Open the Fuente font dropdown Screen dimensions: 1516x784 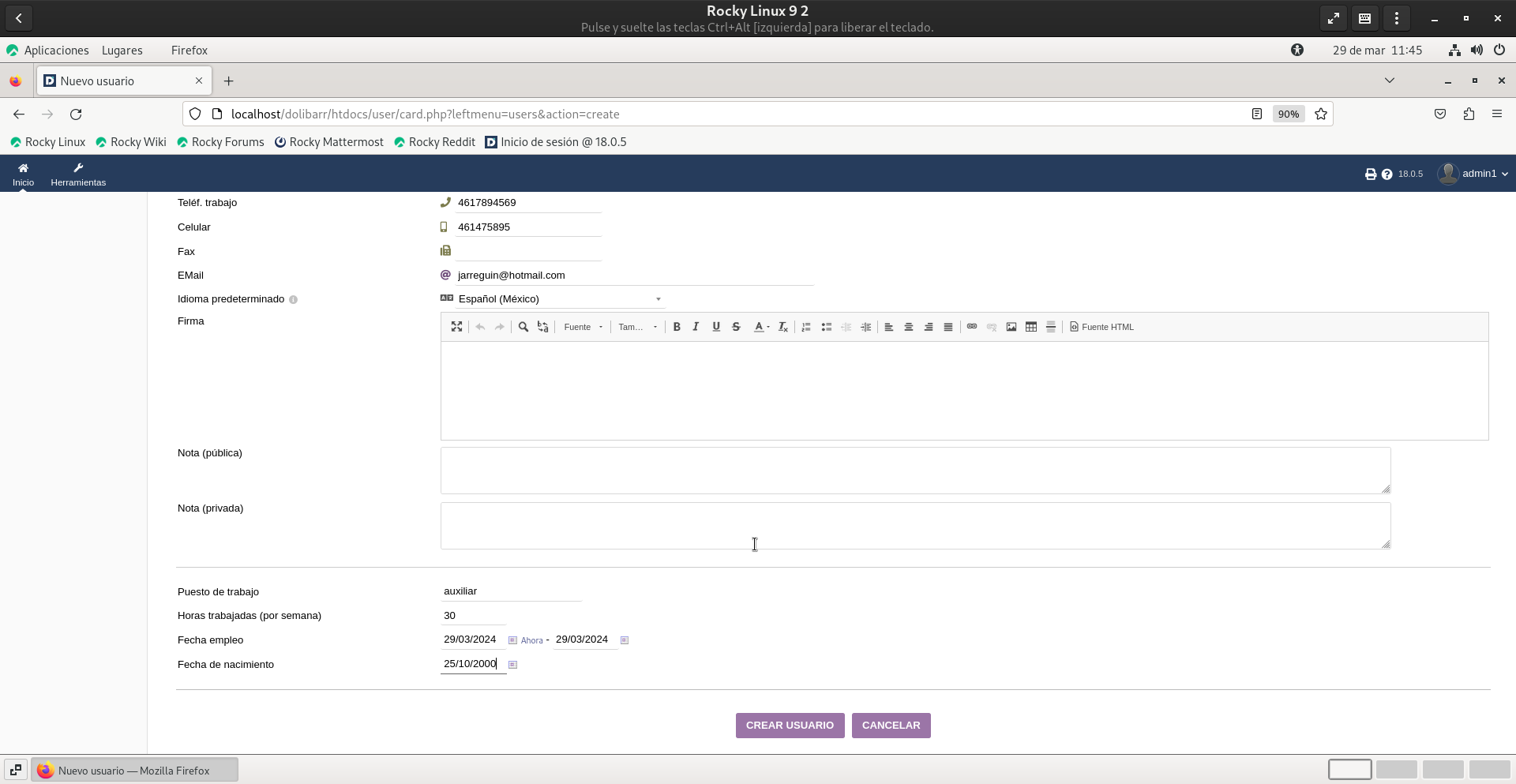(583, 327)
